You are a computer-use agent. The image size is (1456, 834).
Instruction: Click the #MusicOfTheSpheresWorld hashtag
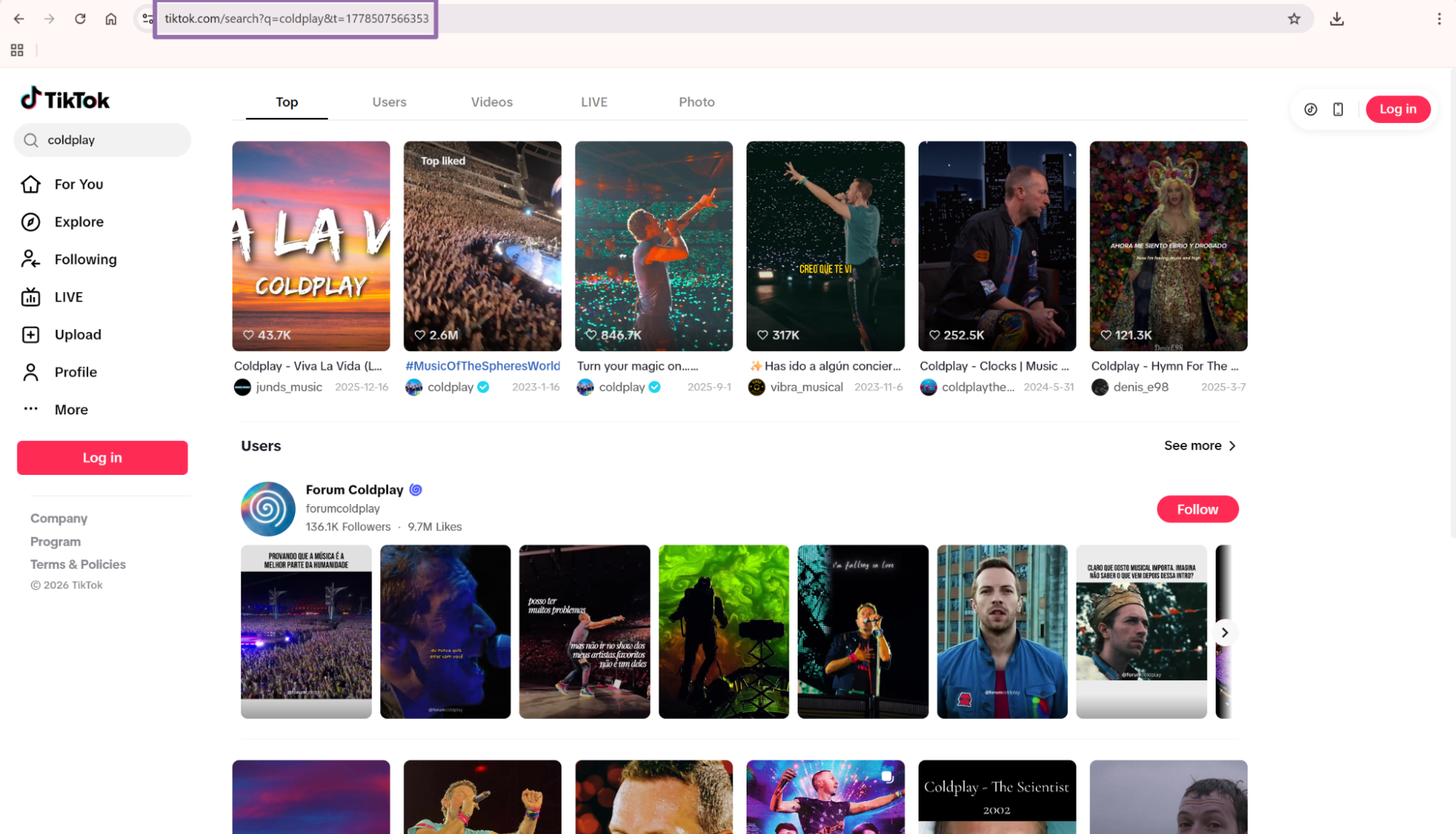pos(483,366)
